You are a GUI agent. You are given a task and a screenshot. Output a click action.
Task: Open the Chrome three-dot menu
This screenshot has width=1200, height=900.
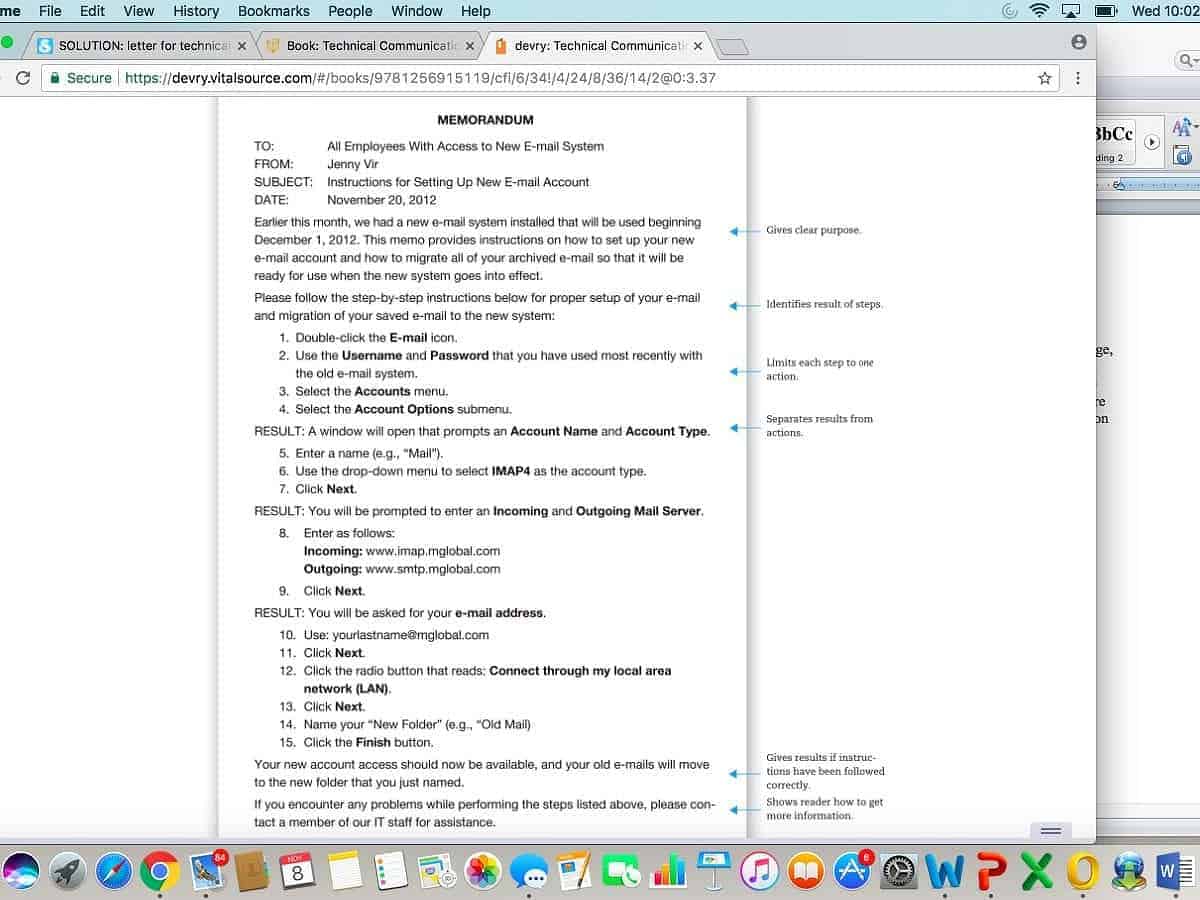[1077, 78]
